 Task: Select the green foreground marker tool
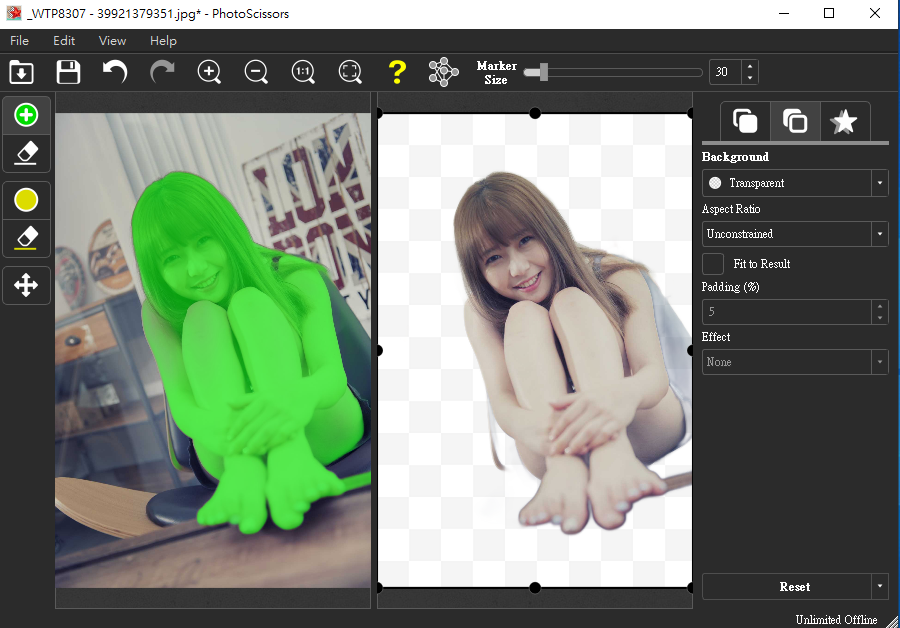coord(27,115)
